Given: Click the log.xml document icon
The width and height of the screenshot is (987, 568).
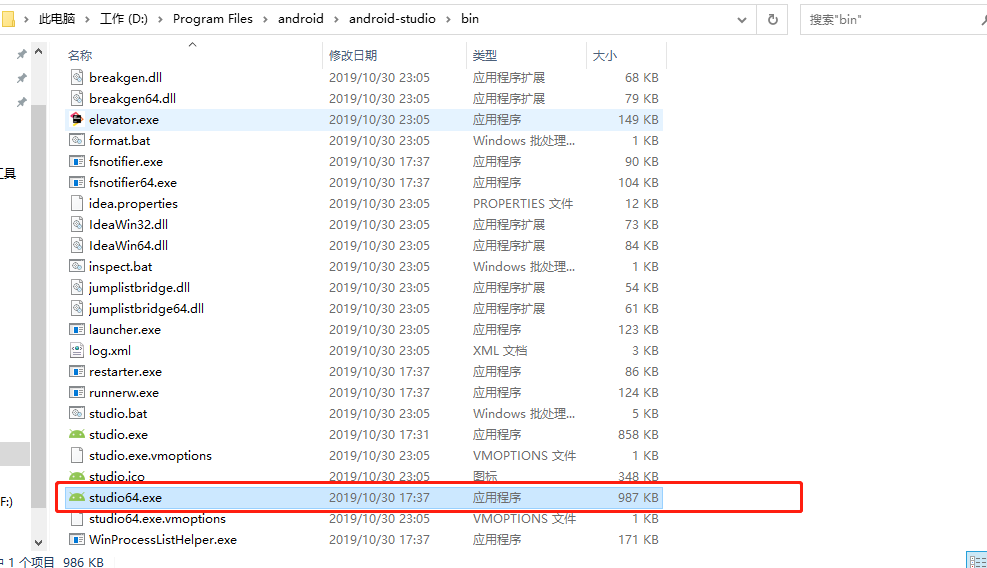Looking at the screenshot, I should [77, 350].
